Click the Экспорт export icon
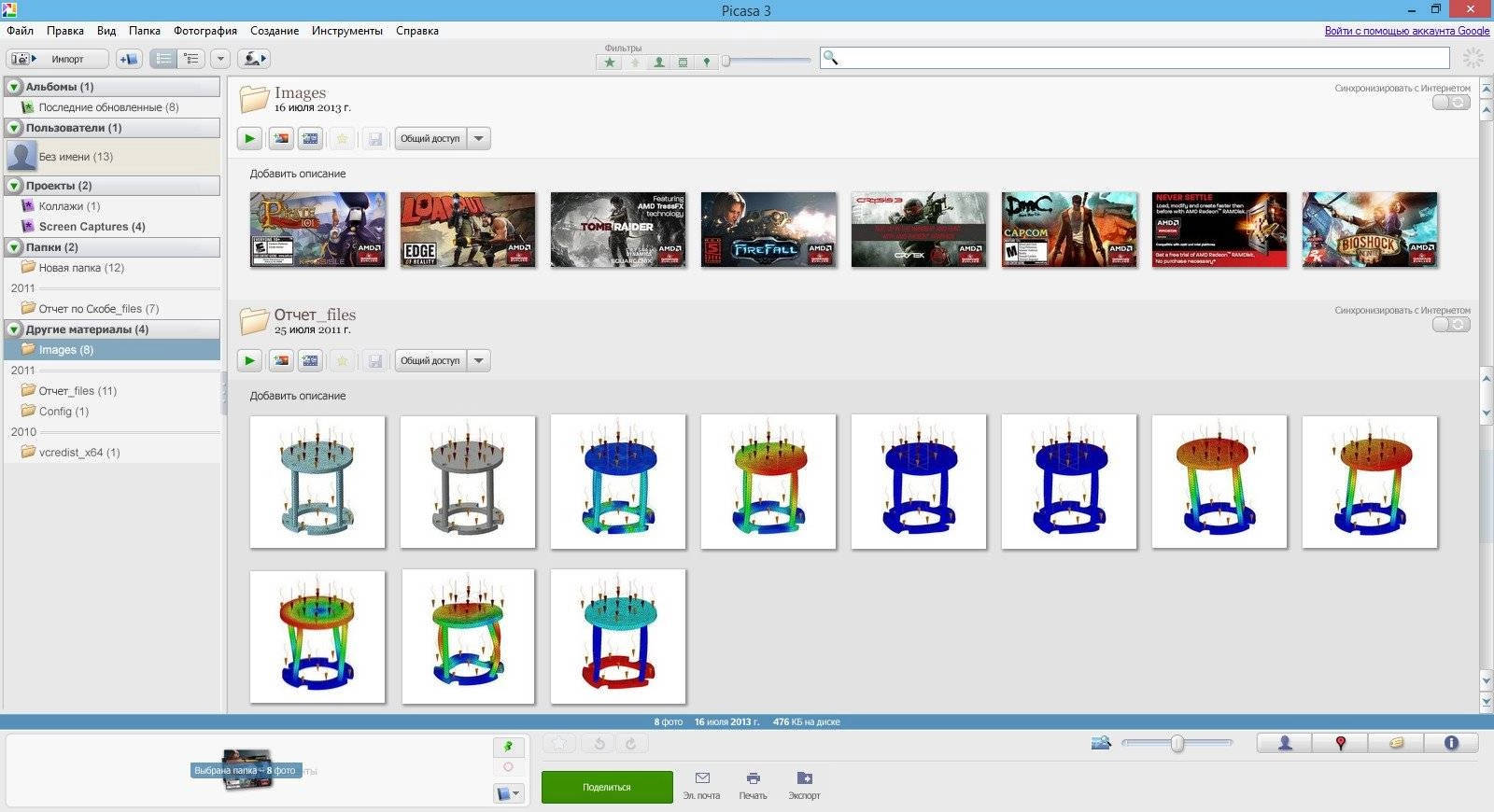The image size is (1494, 812). click(x=804, y=785)
